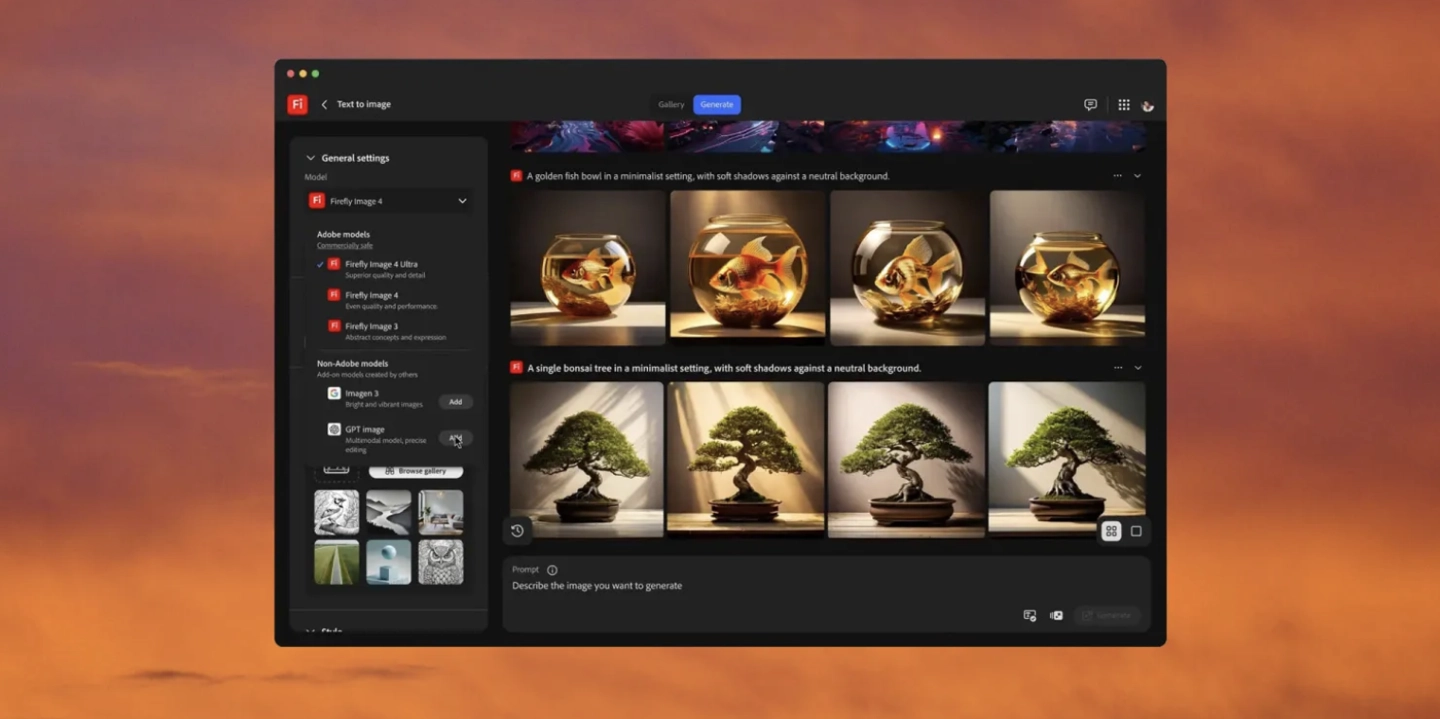Open the user profile avatar
This screenshot has height=719, width=1440.
pyautogui.click(x=1148, y=105)
